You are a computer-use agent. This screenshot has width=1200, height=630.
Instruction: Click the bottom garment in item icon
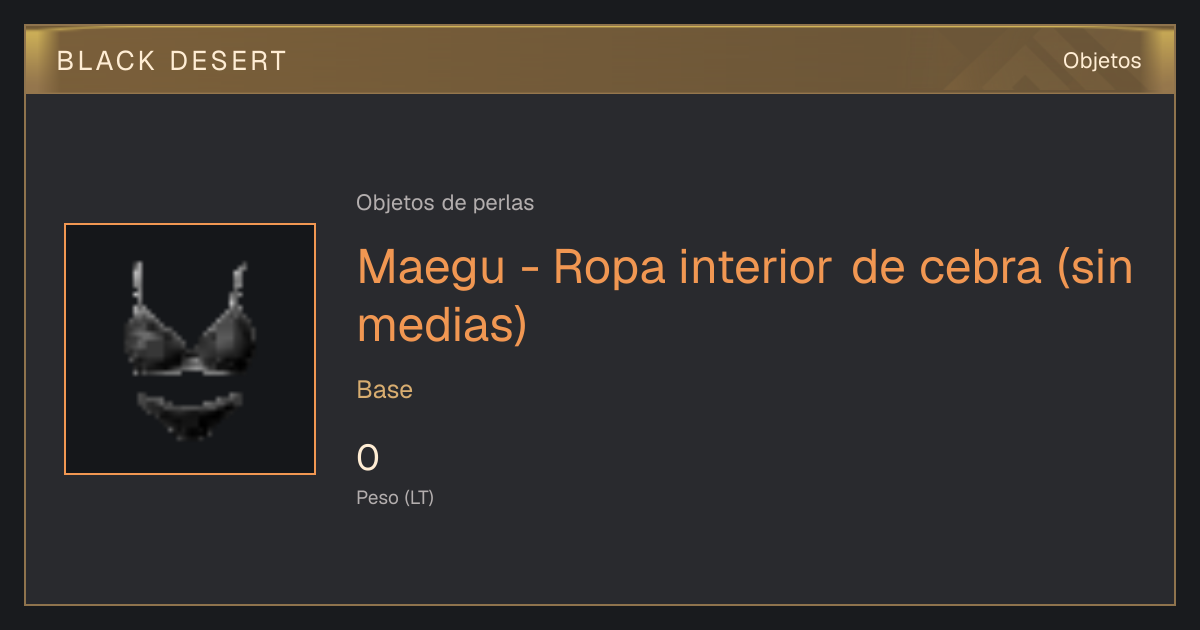pyautogui.click(x=189, y=414)
